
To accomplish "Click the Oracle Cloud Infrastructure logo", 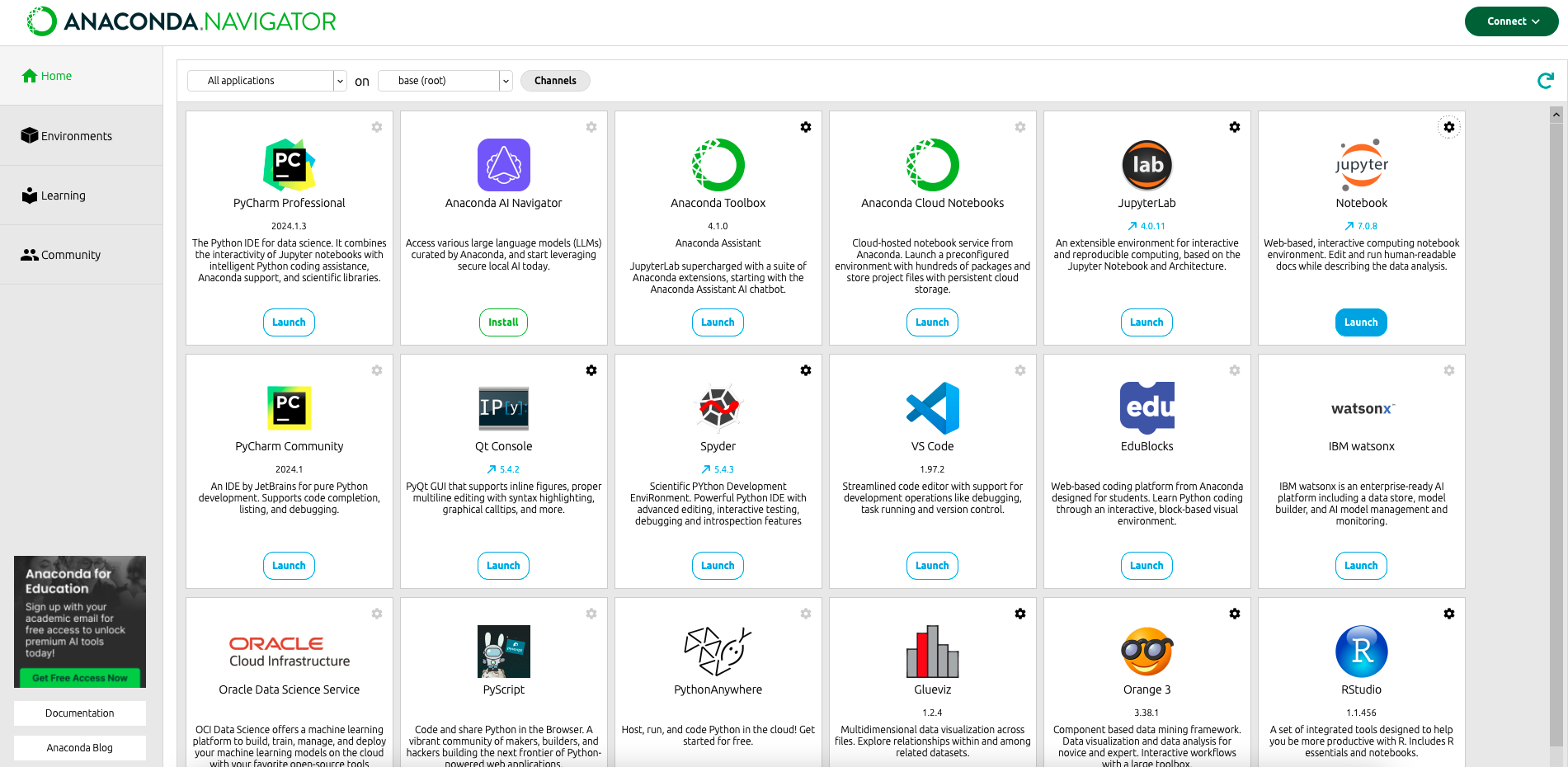I will click(289, 652).
